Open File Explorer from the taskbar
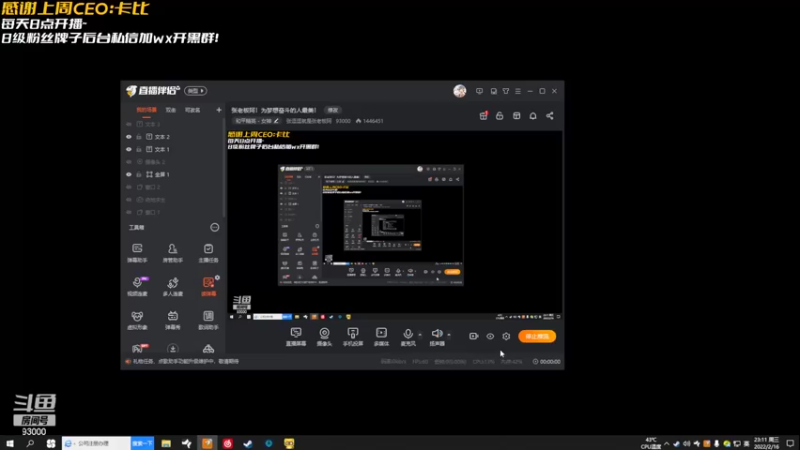Image resolution: width=800 pixels, height=450 pixels. pyautogui.click(x=166, y=443)
